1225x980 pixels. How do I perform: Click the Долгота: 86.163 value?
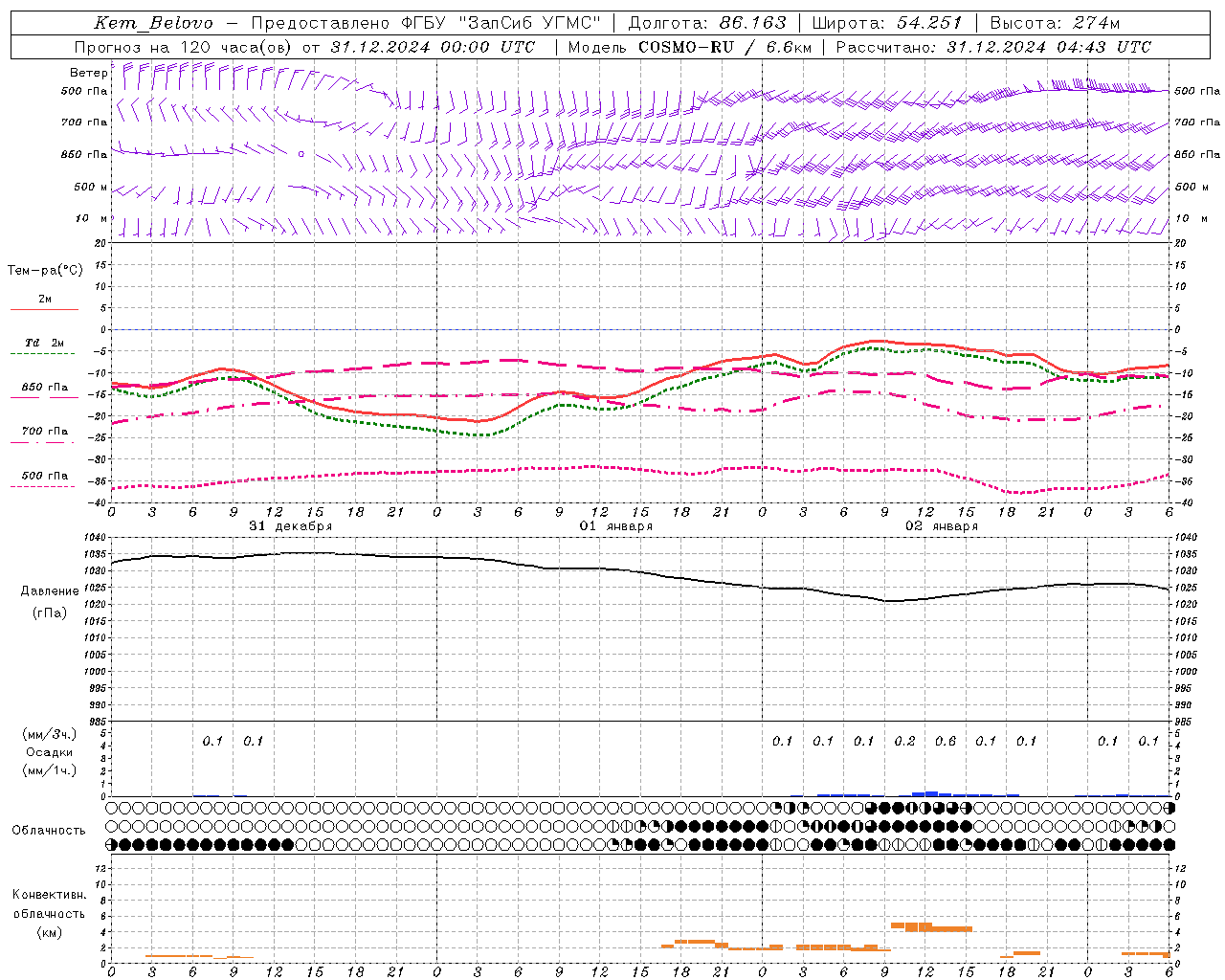pos(707,23)
